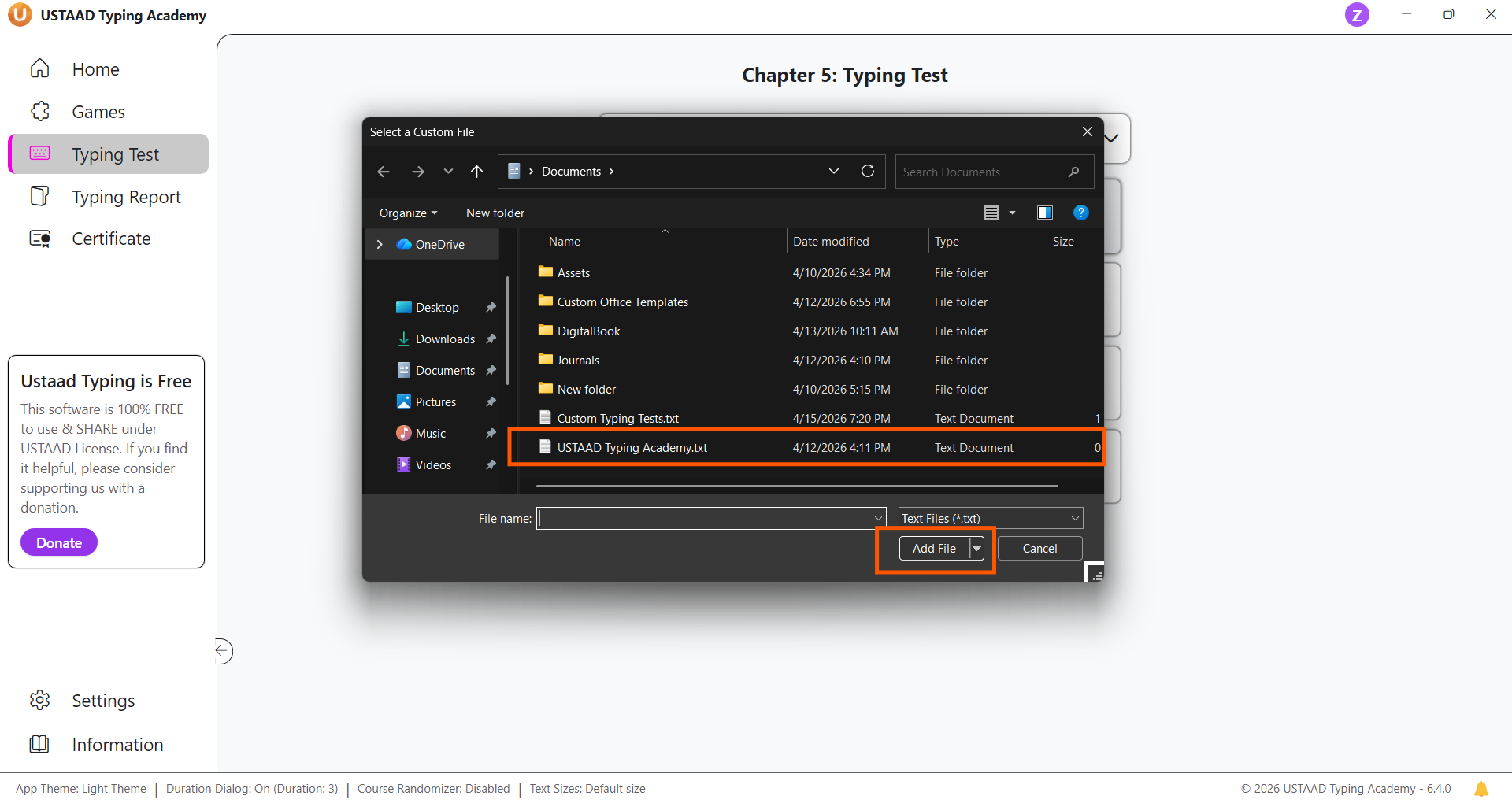
Task: Click Cancel in the file dialog
Action: pos(1039,549)
